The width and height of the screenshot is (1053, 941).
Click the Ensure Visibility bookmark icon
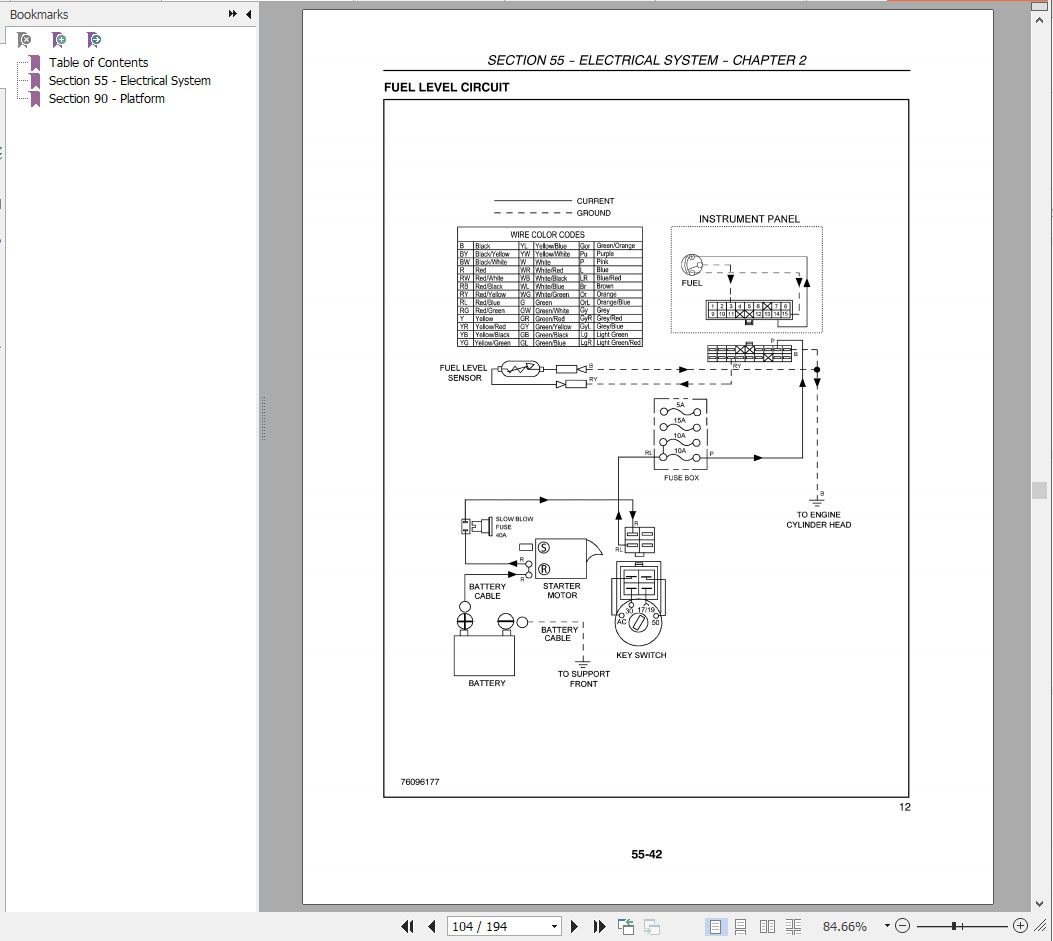[x=93, y=39]
